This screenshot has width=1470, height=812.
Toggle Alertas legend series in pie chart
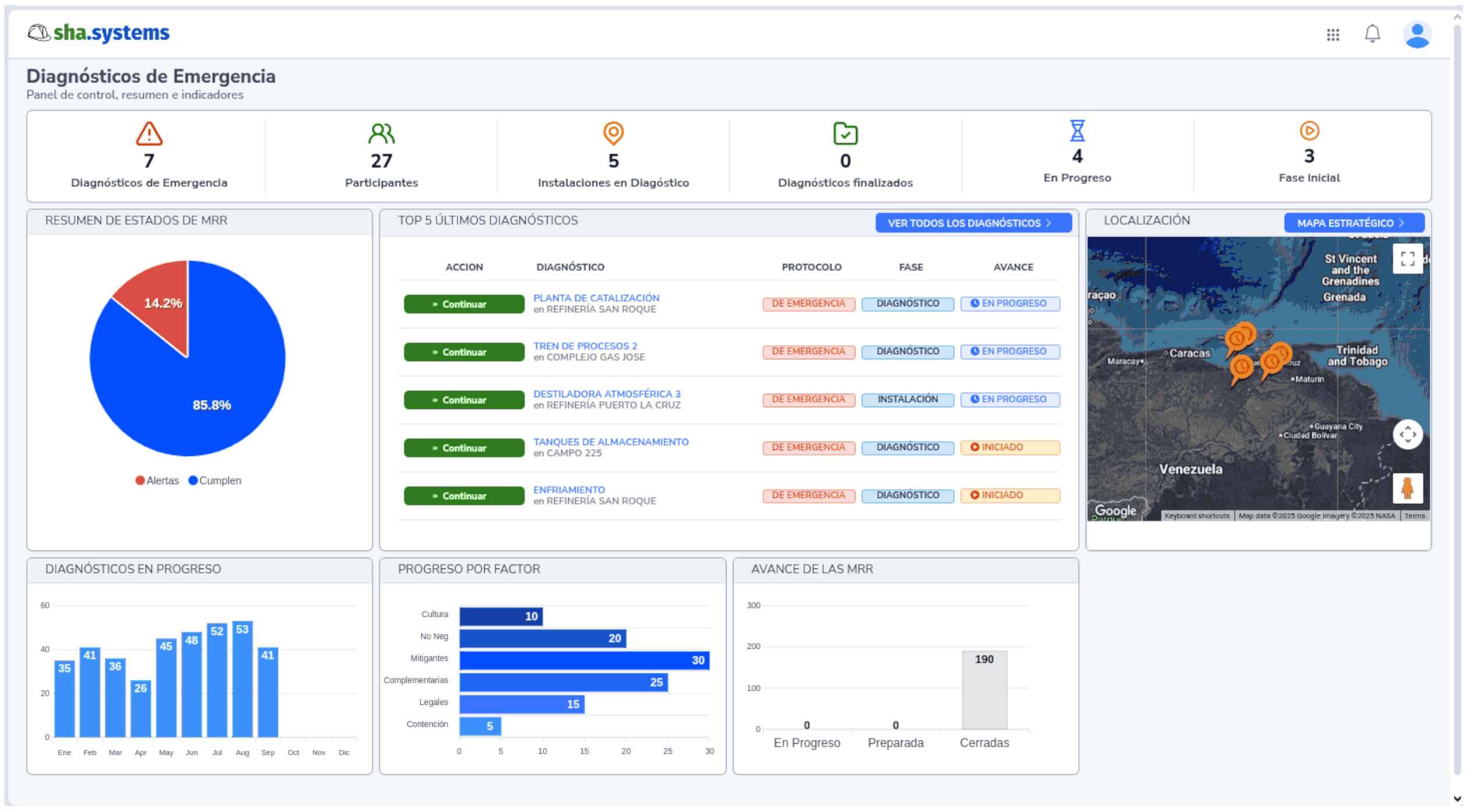tap(157, 481)
